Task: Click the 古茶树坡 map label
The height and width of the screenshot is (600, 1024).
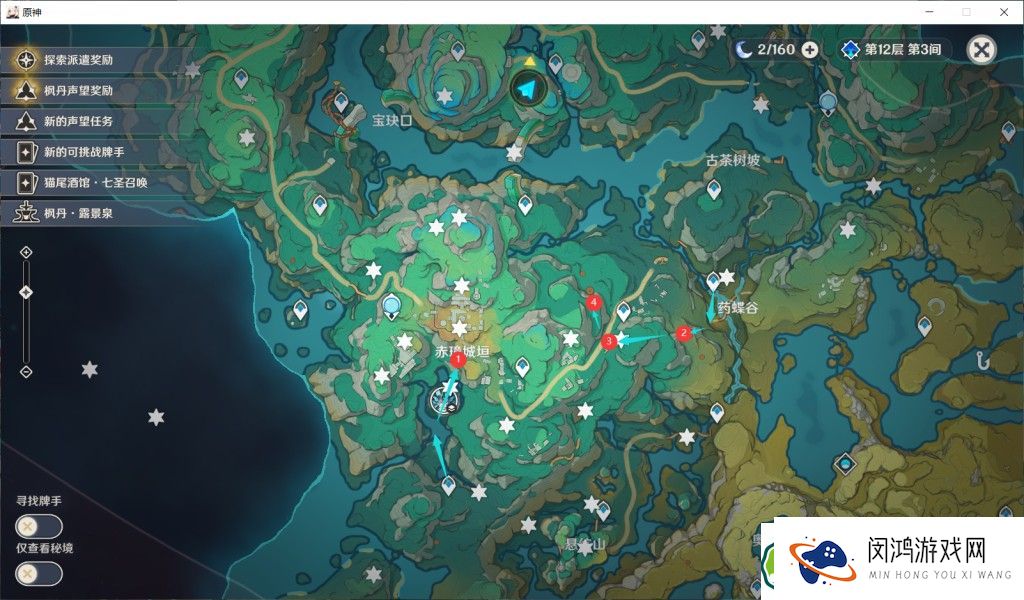Action: pyautogui.click(x=733, y=159)
